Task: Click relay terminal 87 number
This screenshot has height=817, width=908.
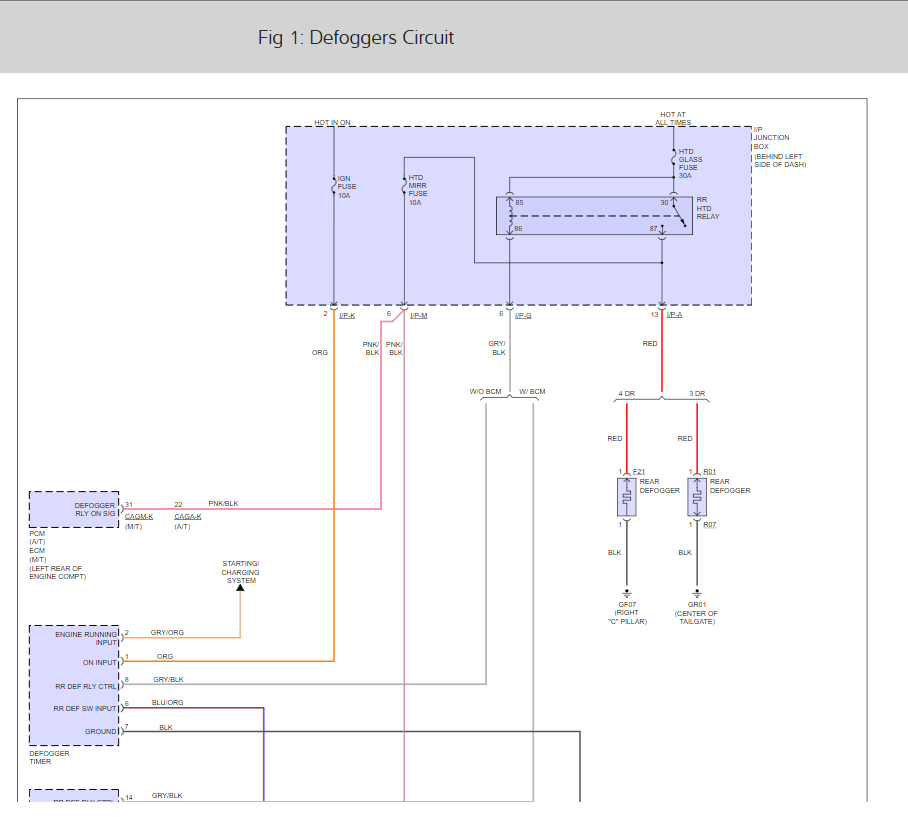Action: 653,229
